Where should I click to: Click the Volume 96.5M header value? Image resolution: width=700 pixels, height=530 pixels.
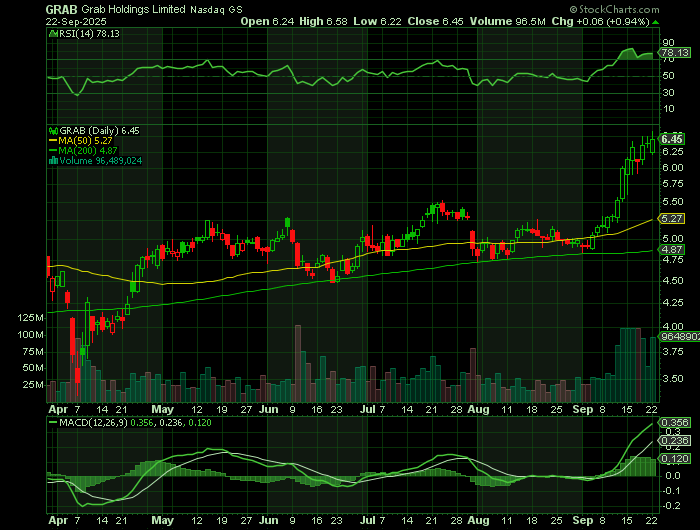507,21
